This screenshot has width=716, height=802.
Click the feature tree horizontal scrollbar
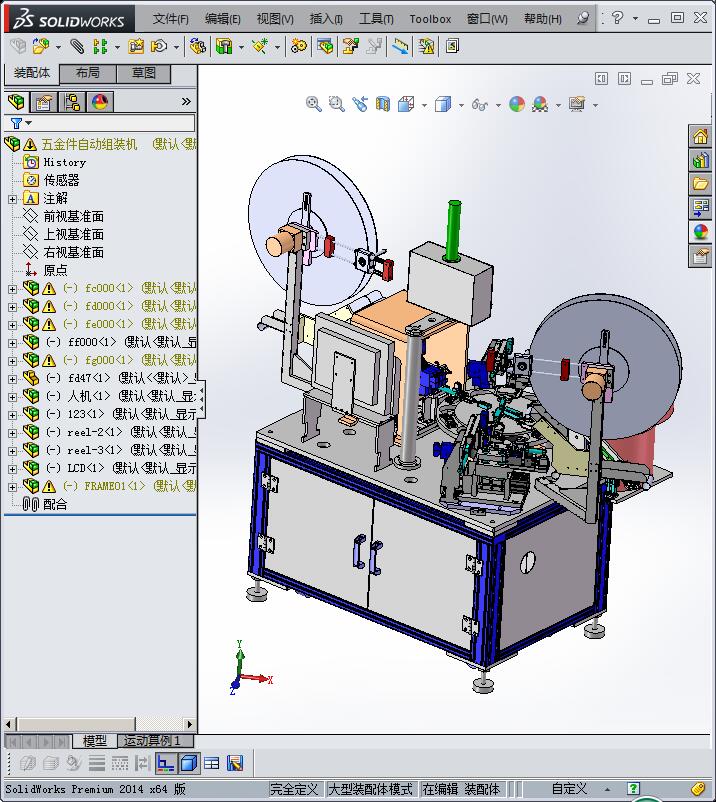77,724
